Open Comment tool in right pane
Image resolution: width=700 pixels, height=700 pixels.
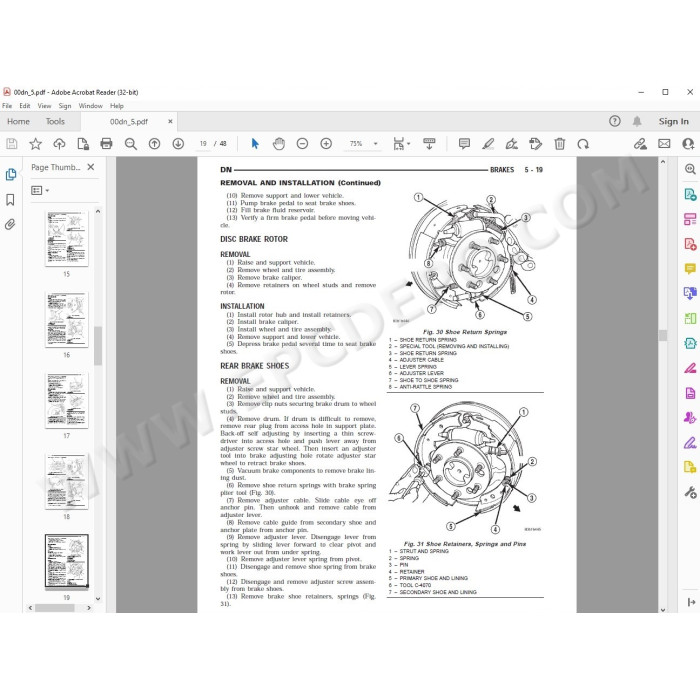690,269
